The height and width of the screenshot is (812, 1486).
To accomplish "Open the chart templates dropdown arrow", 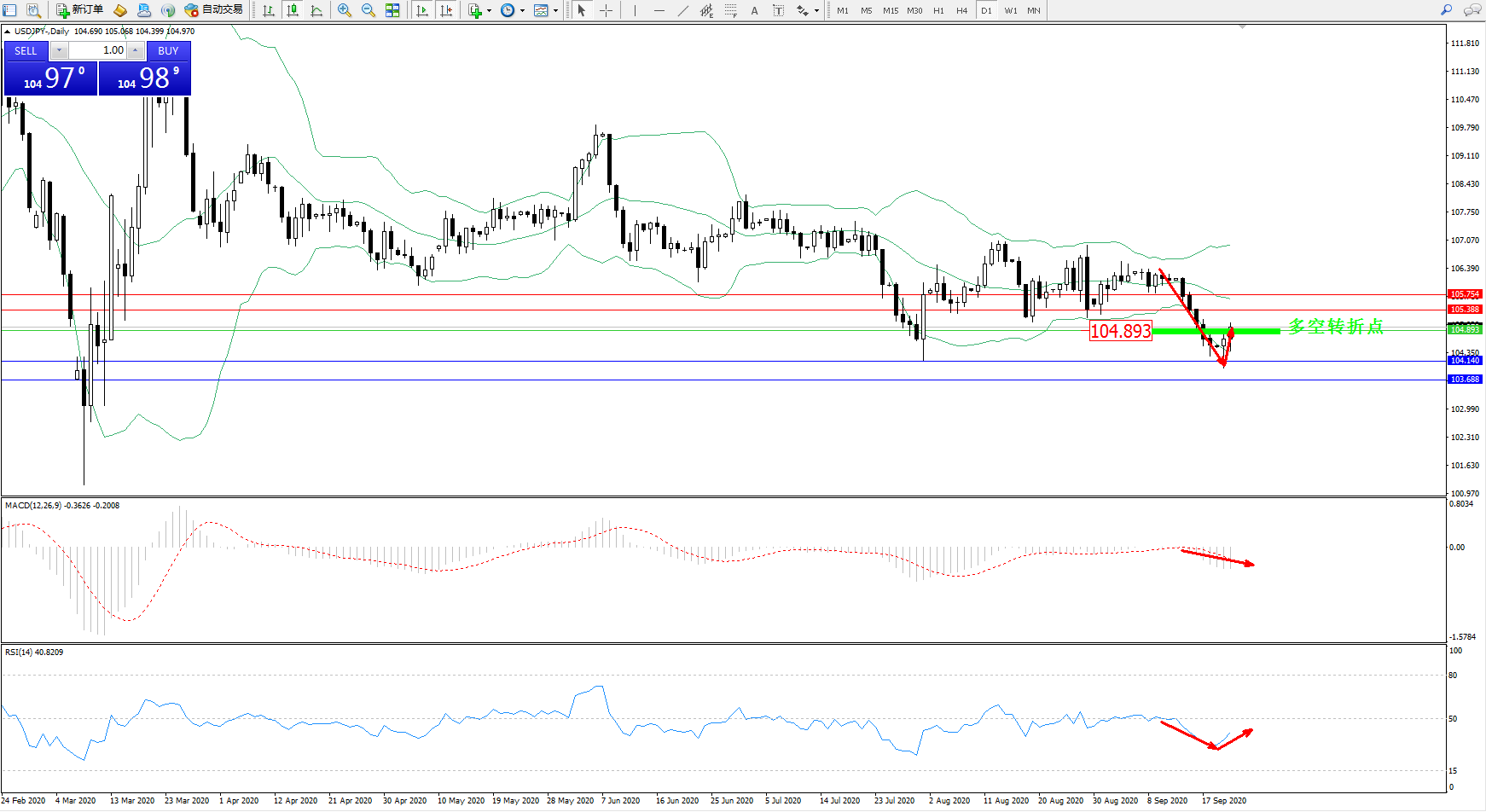I will 555,11.
